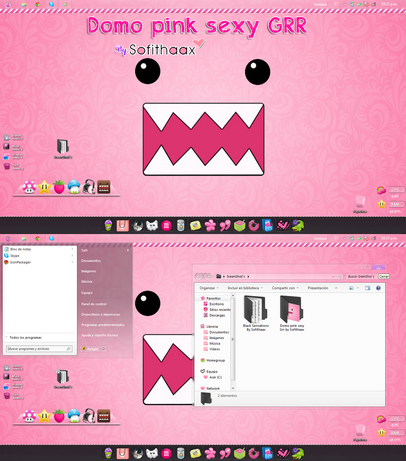Expand the Skype jump list arrow
406x461 pixels.
72,256
